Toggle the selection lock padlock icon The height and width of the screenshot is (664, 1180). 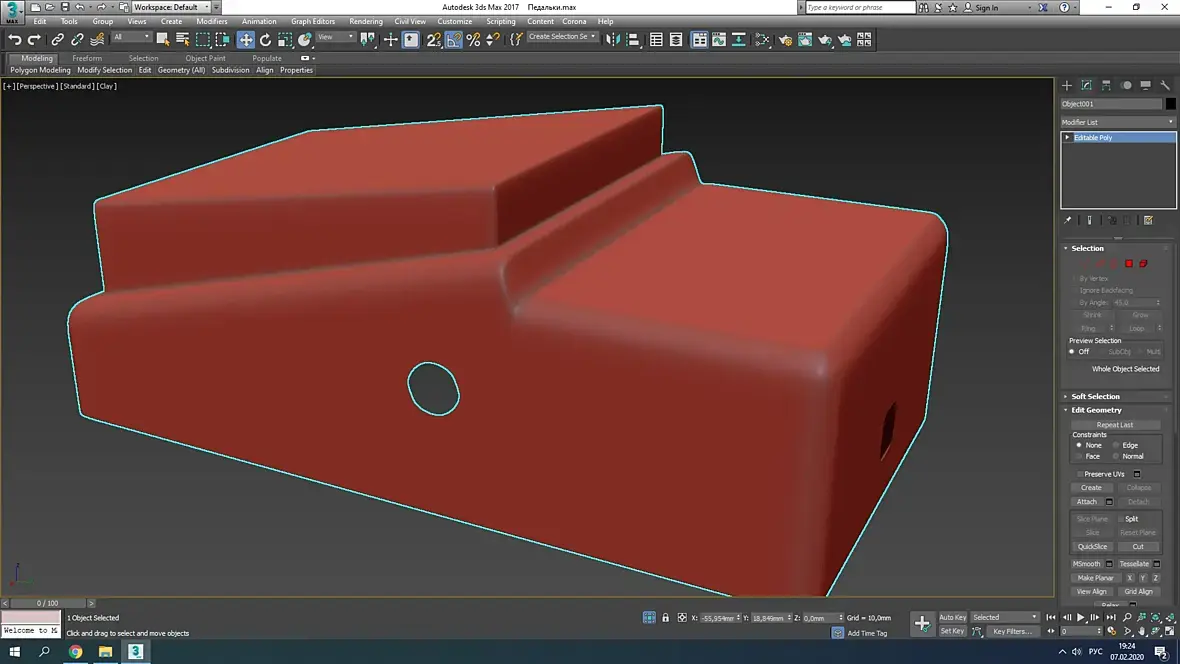665,618
